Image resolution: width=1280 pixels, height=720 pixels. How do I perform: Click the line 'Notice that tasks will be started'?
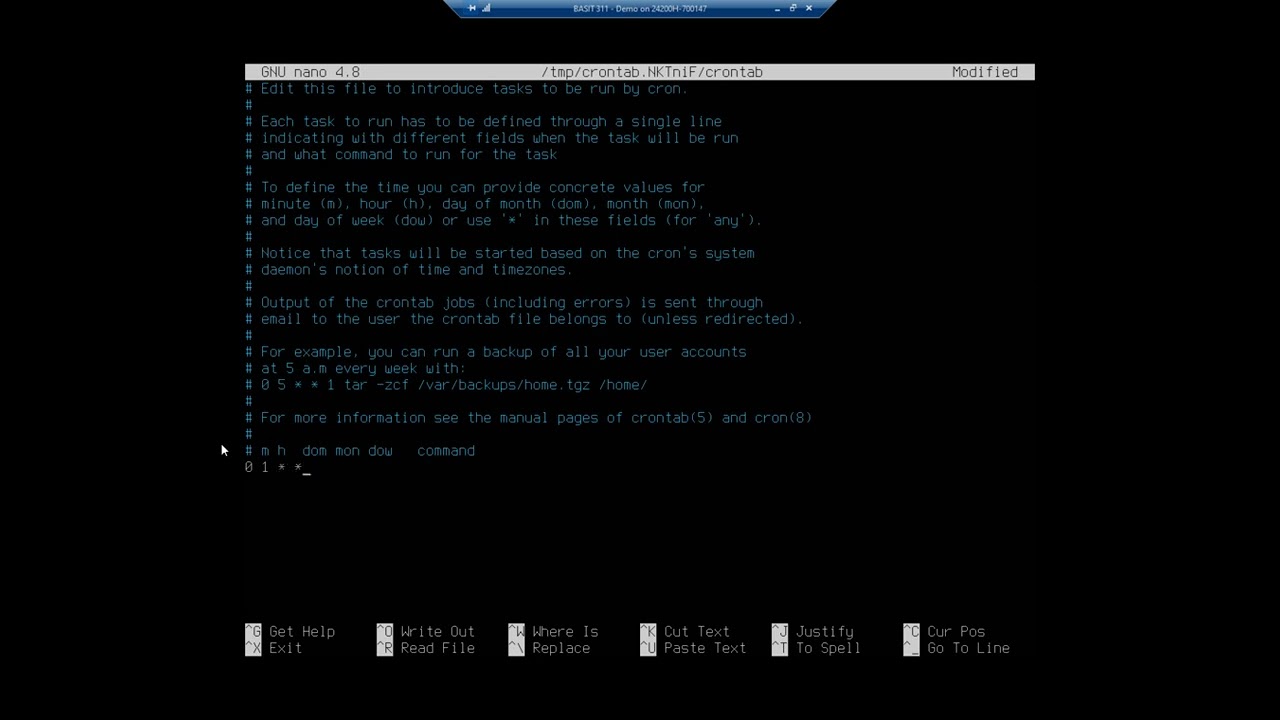[x=500, y=253]
